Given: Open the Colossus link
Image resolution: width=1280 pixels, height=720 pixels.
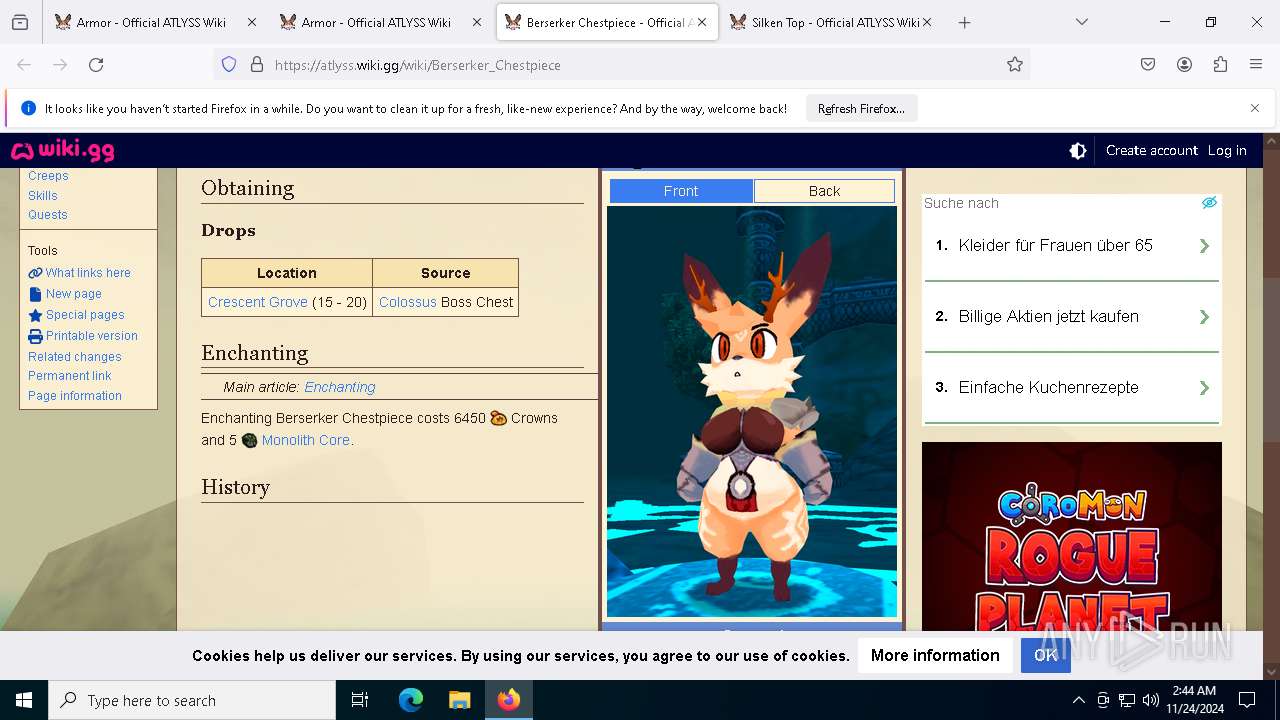Looking at the screenshot, I should [x=408, y=302].
